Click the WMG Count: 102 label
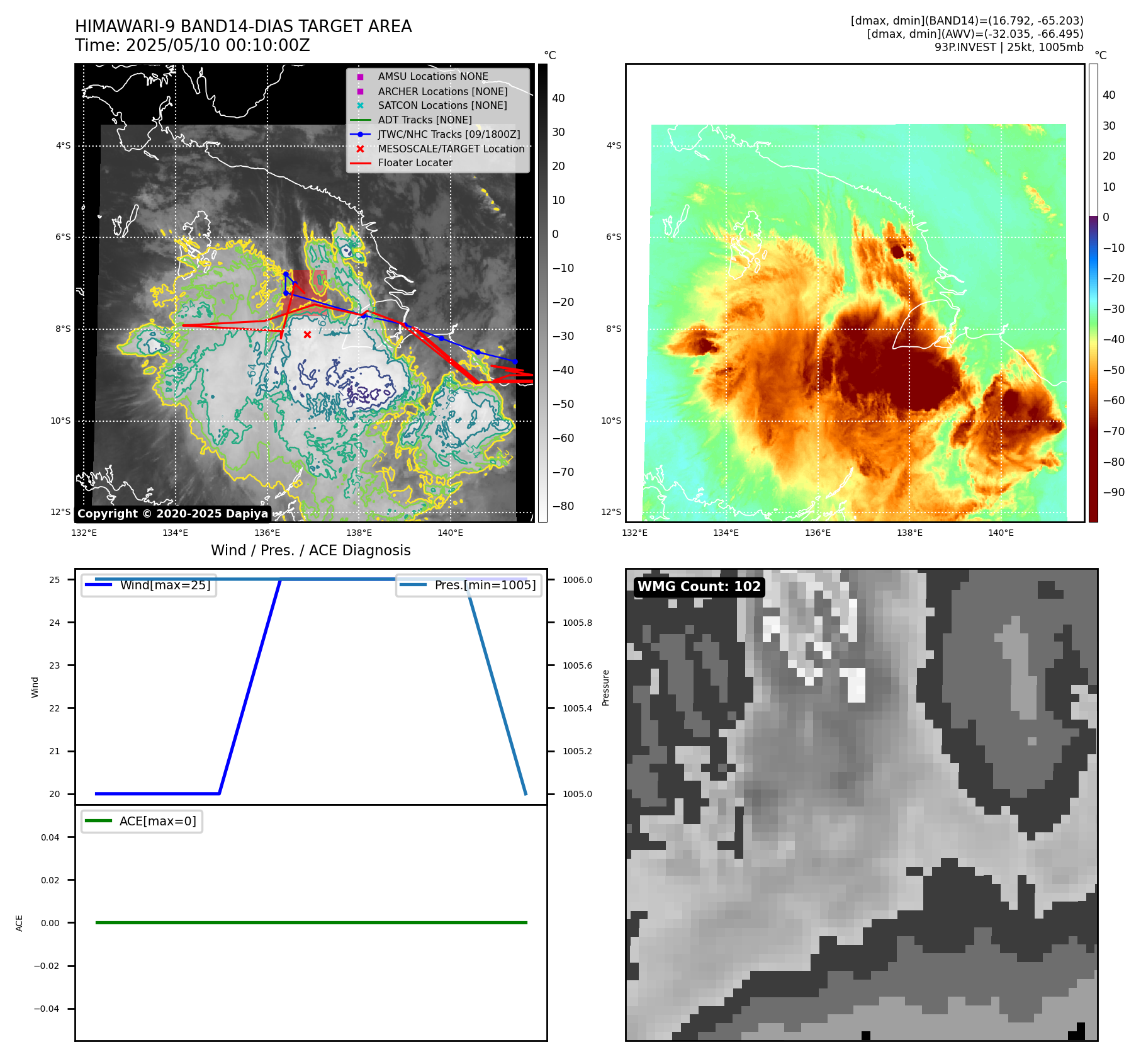1141x1064 pixels. (x=699, y=587)
